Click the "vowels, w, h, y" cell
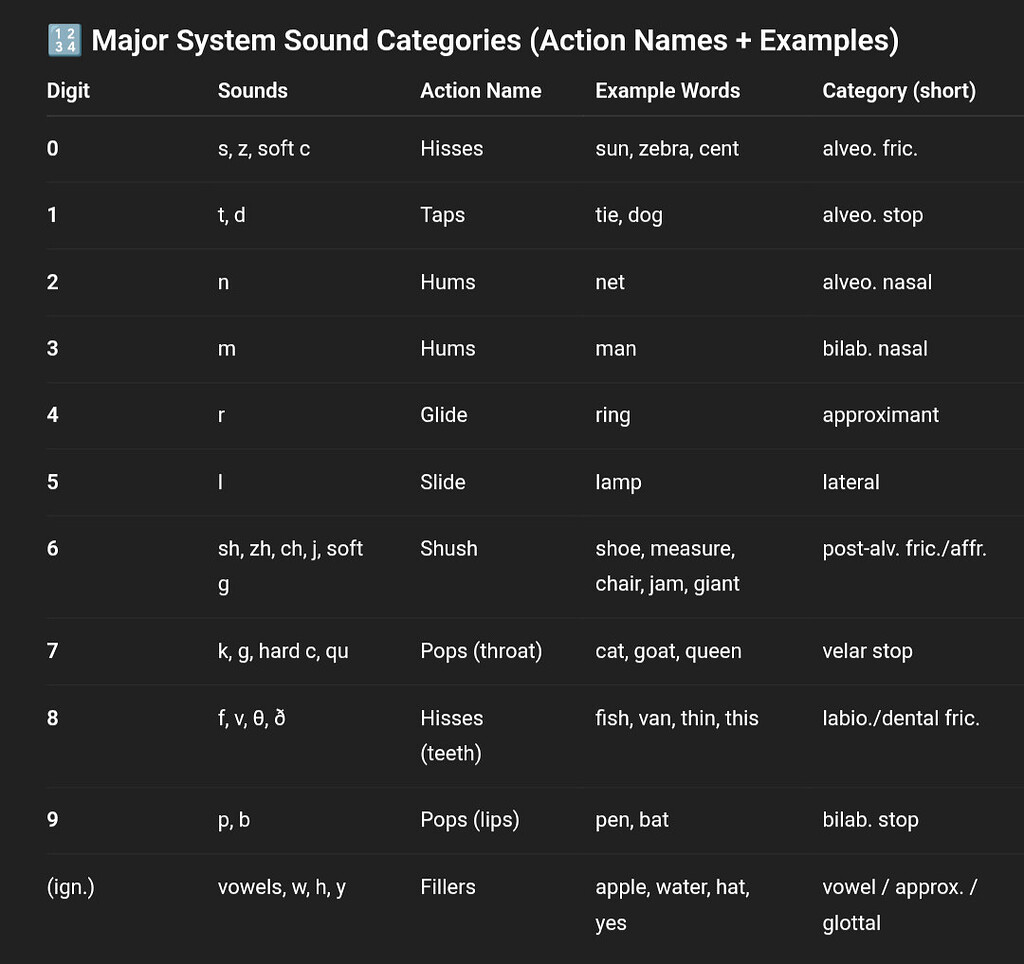 point(281,888)
